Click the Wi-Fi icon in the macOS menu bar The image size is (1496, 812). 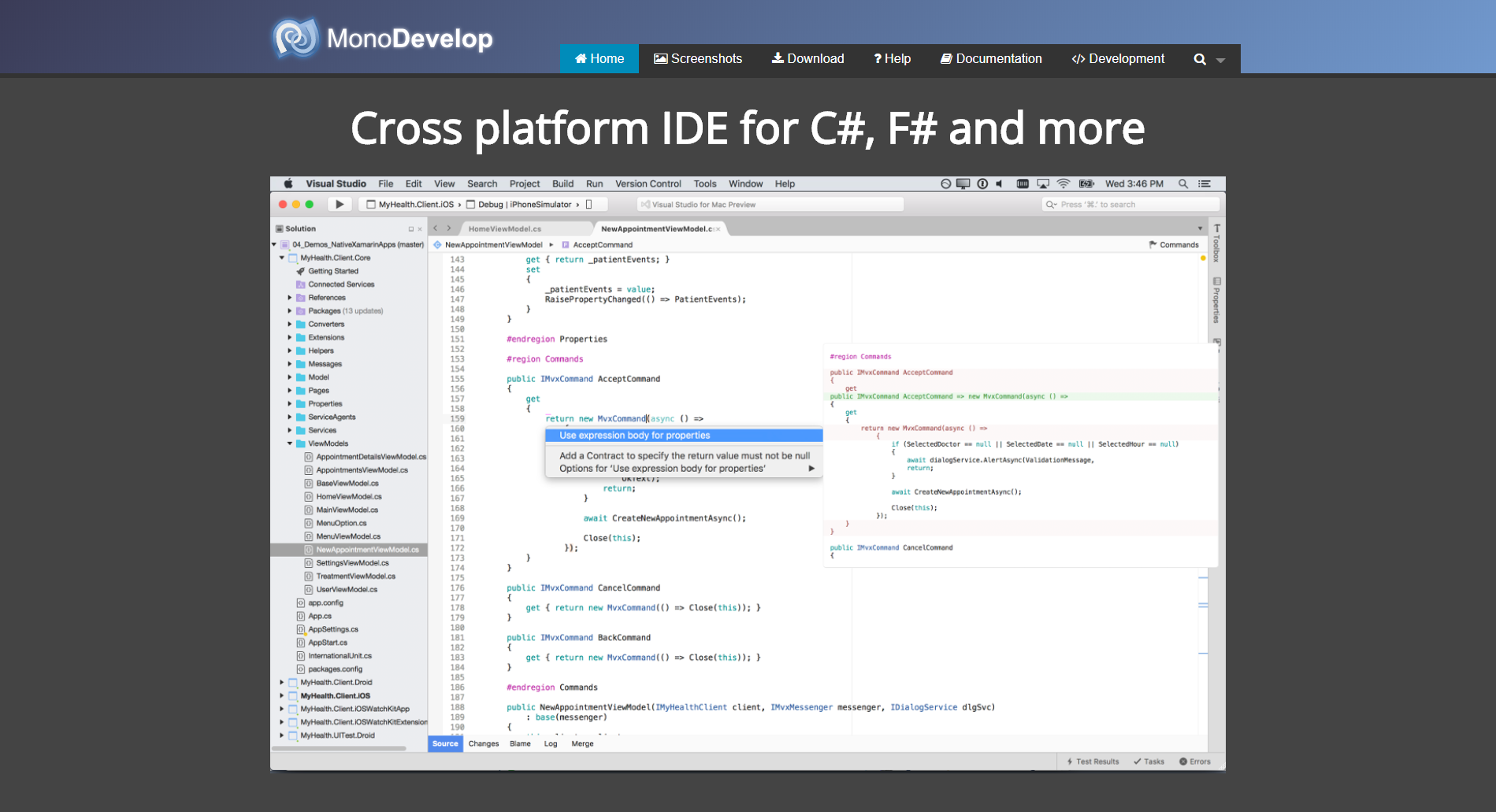(x=1064, y=184)
